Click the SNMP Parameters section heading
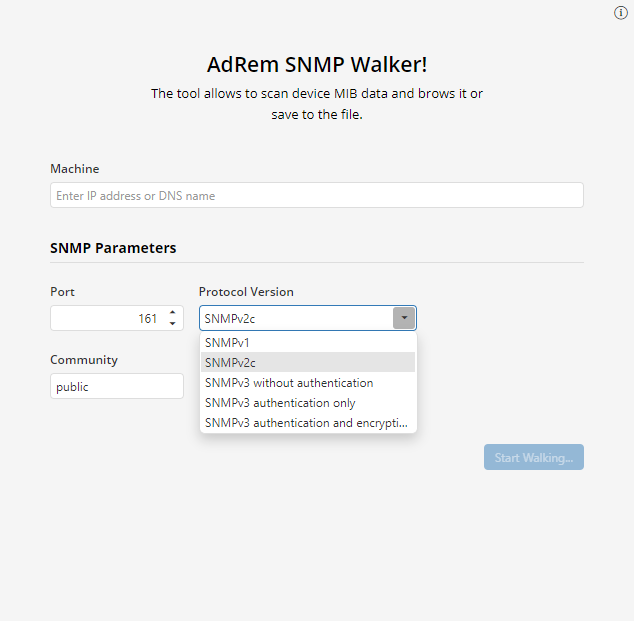The image size is (634, 621). (x=113, y=248)
